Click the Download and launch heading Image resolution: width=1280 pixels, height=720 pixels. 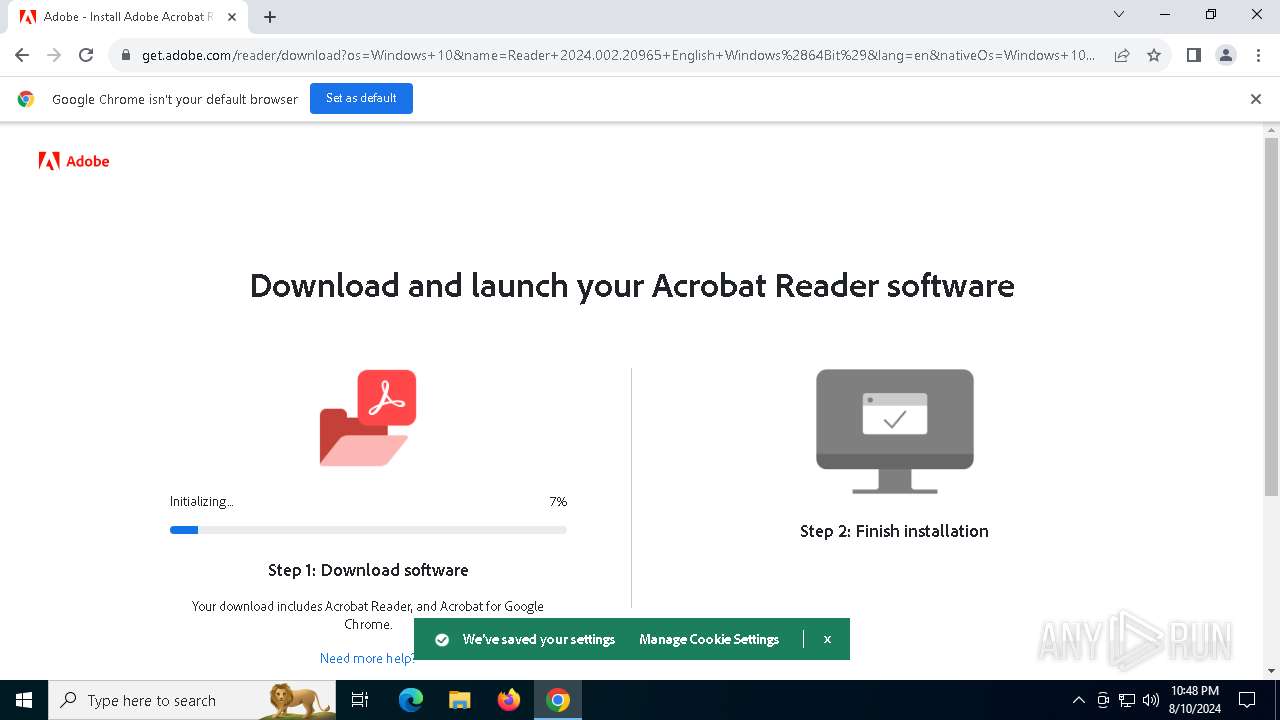pyautogui.click(x=632, y=286)
